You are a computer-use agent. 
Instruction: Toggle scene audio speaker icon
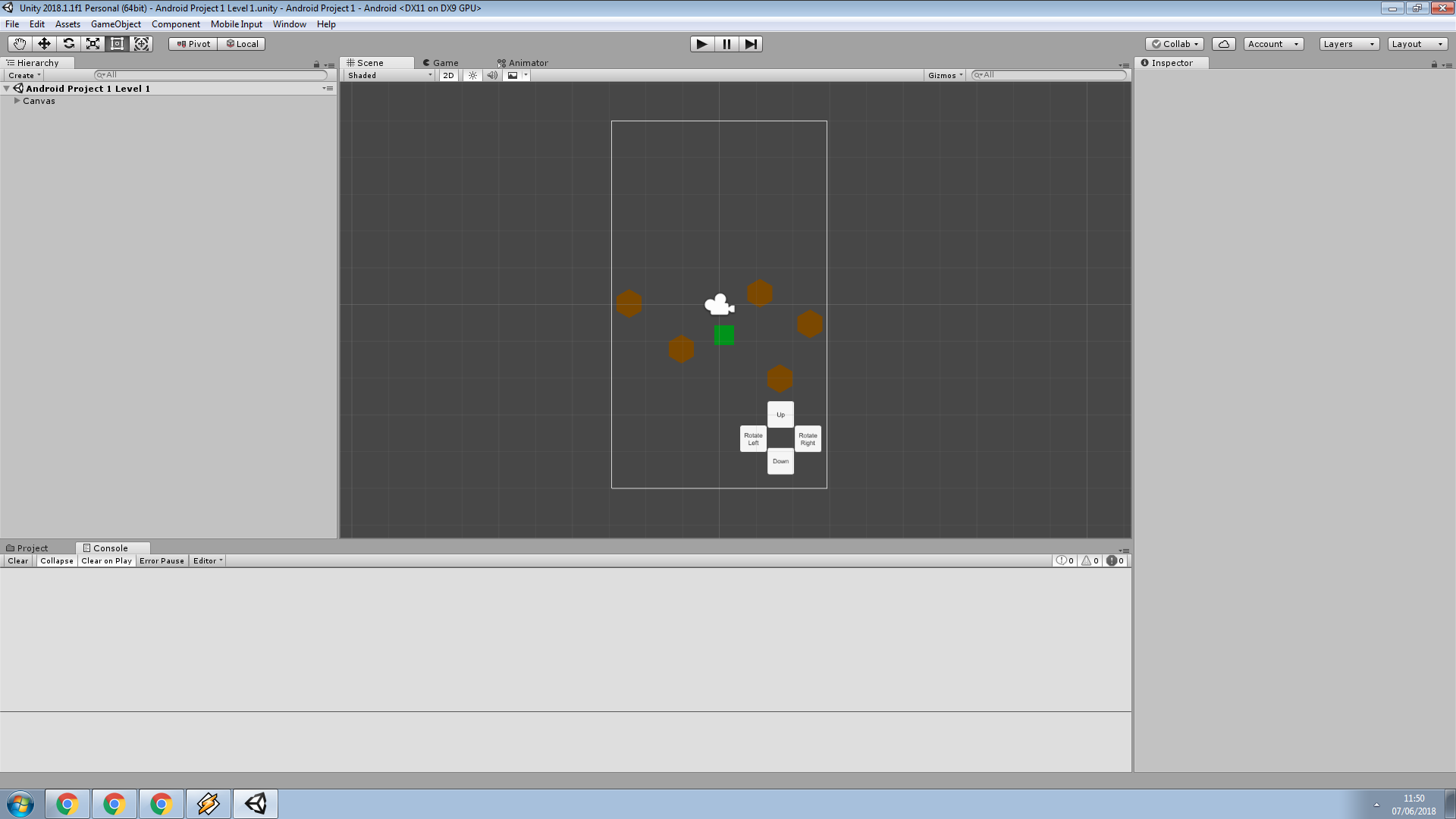click(x=492, y=75)
